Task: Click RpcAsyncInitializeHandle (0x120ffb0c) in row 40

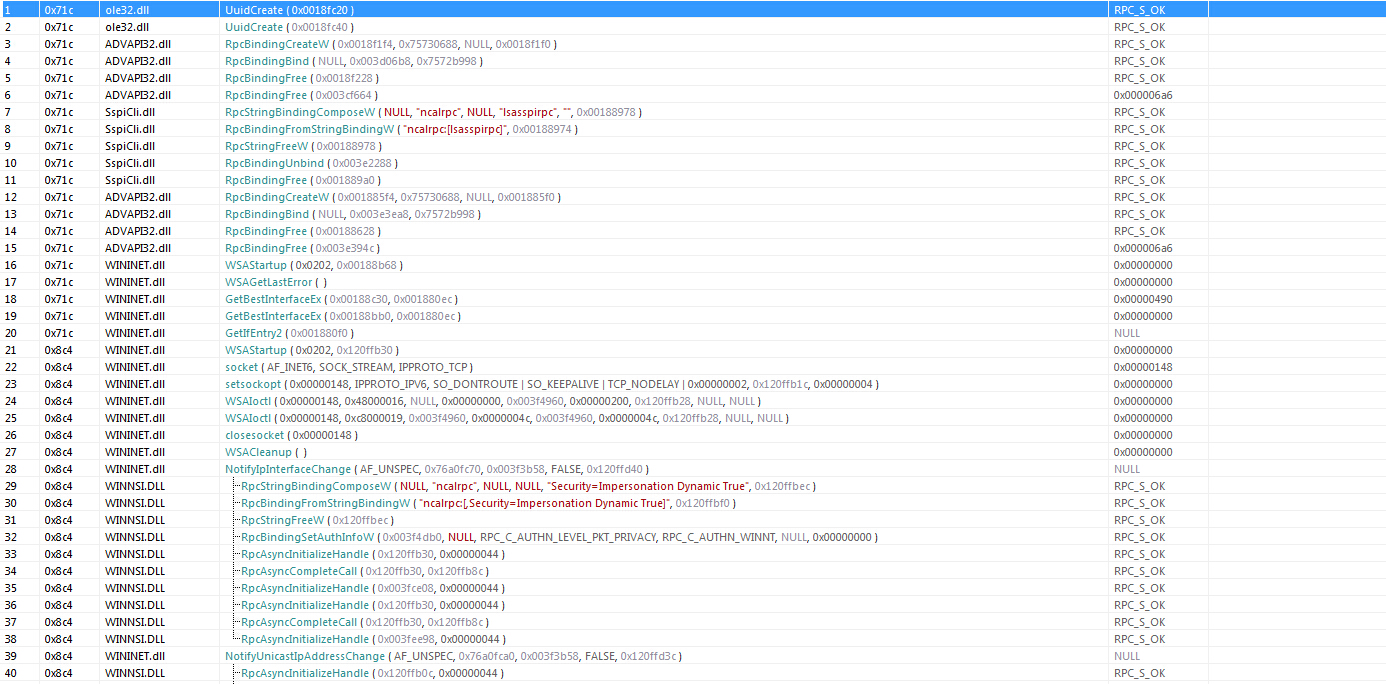Action: [373, 673]
